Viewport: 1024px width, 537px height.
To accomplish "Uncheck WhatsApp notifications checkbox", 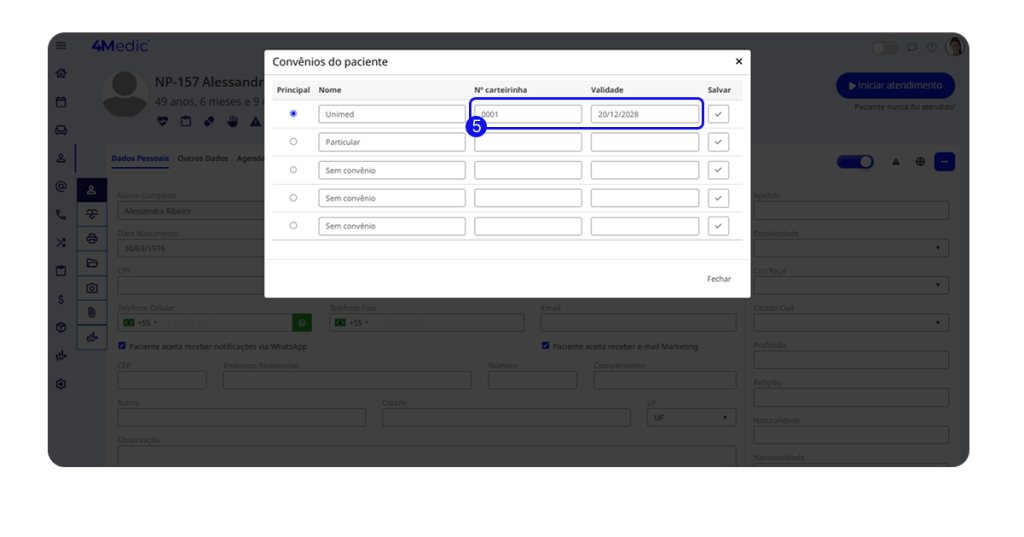I will pos(122,346).
